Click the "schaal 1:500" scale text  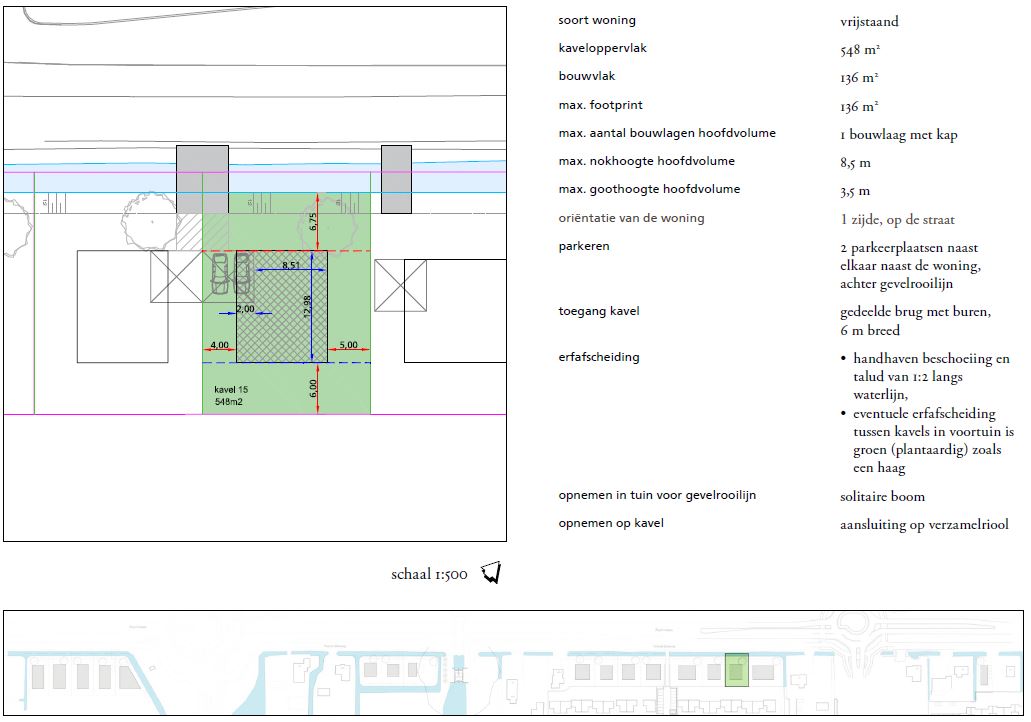click(x=429, y=575)
